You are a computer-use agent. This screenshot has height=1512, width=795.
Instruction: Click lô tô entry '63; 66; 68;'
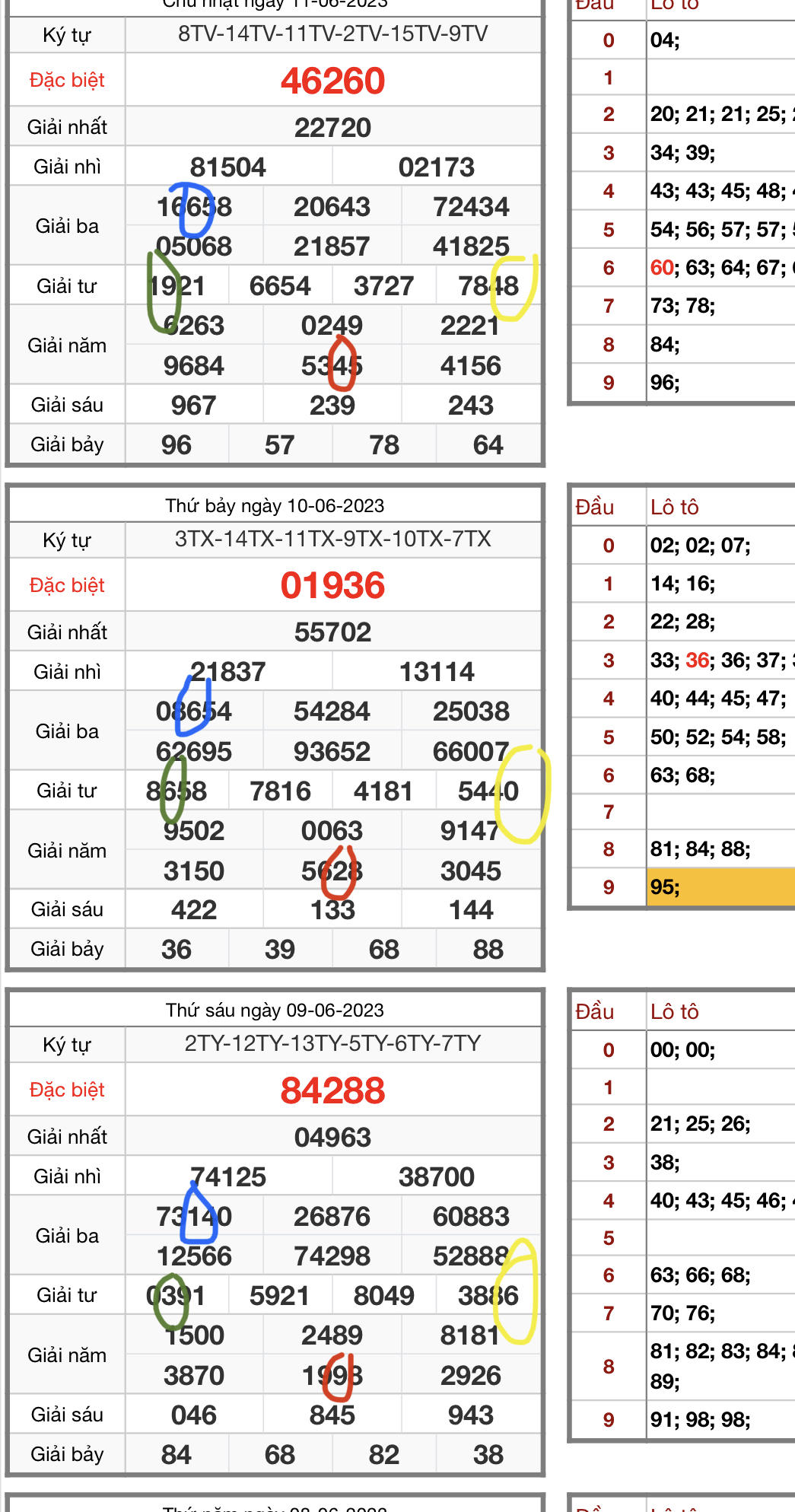[700, 1275]
